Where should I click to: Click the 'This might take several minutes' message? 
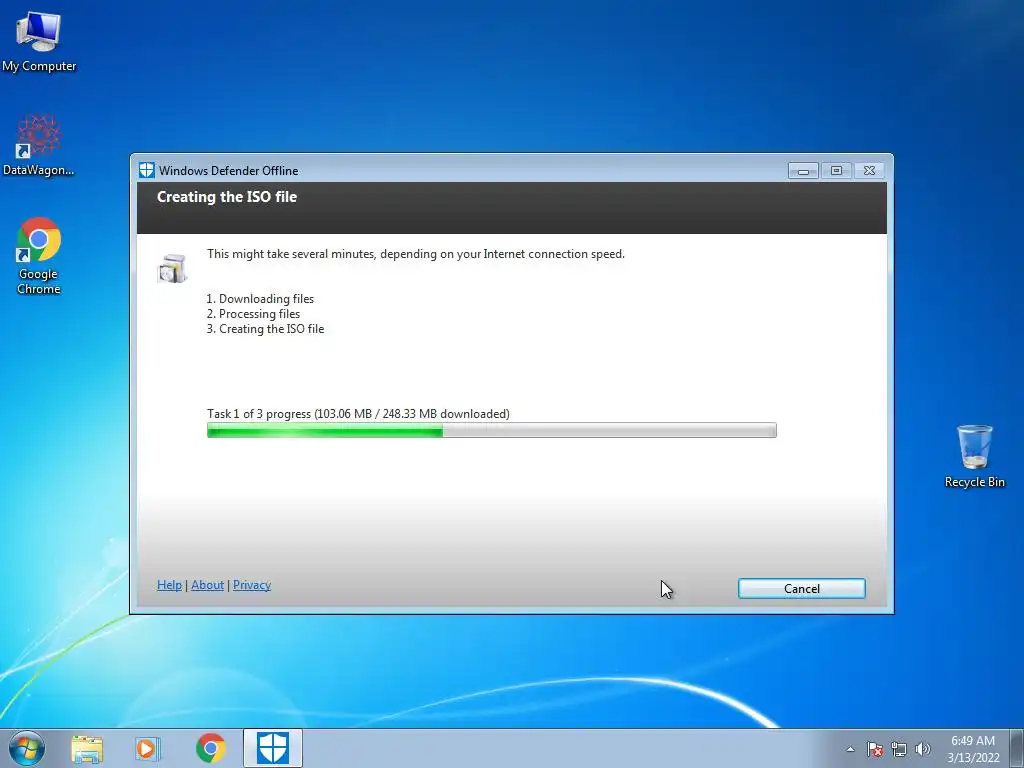tap(415, 254)
